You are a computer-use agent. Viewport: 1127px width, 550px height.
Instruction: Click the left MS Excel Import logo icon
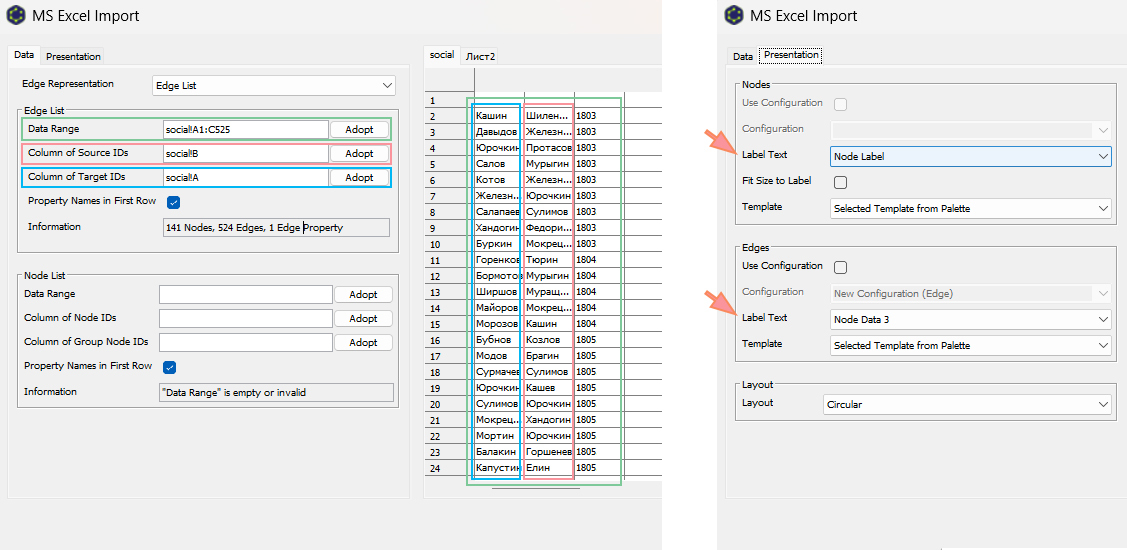click(x=15, y=15)
